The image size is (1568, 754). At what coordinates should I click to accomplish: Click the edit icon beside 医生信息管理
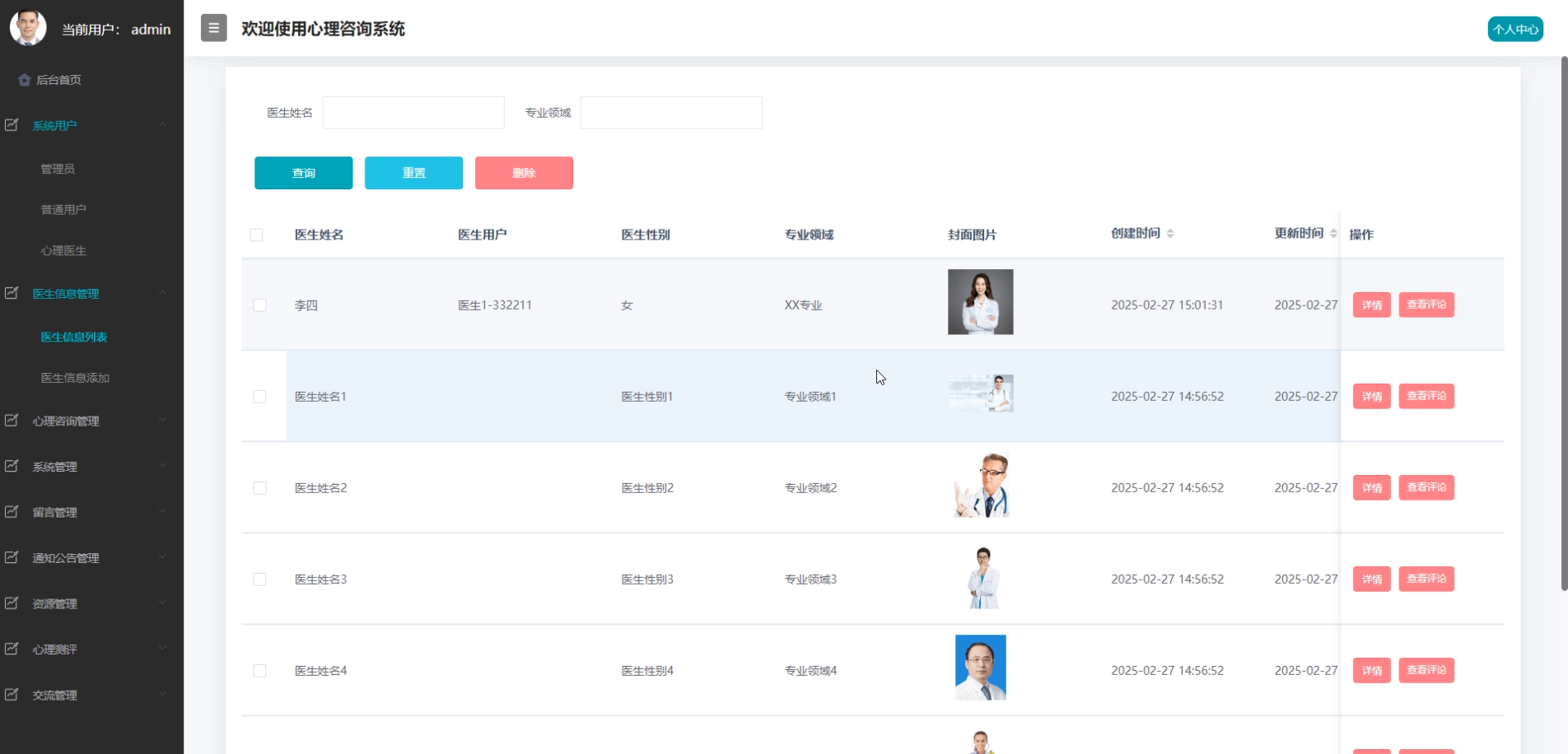tap(12, 293)
